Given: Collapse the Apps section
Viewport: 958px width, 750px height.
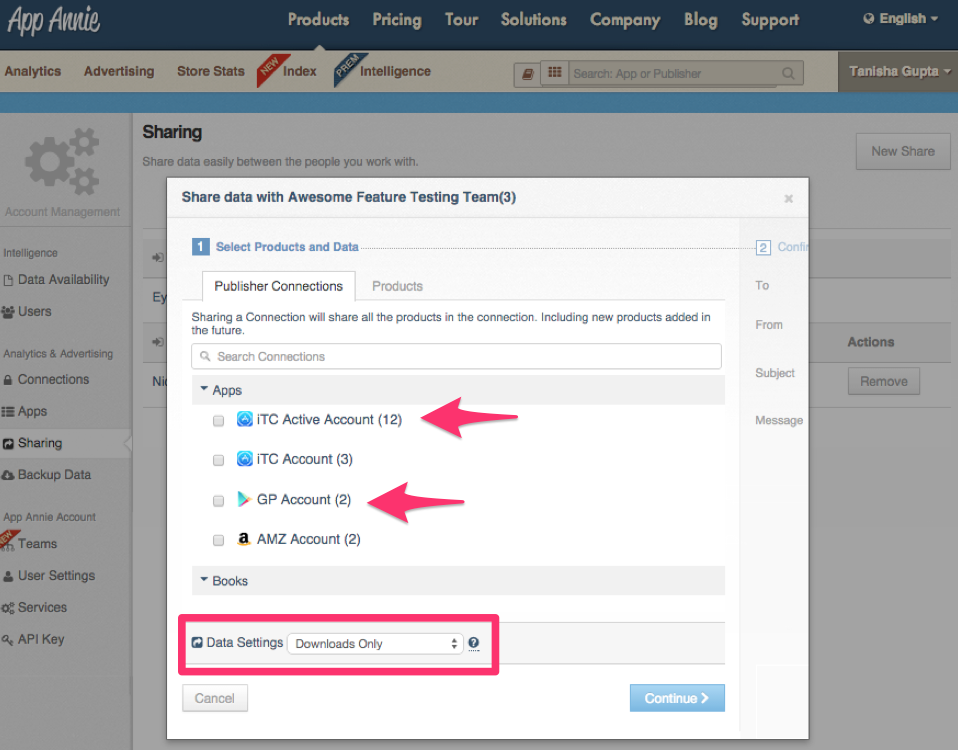Looking at the screenshot, I should coord(458,390).
